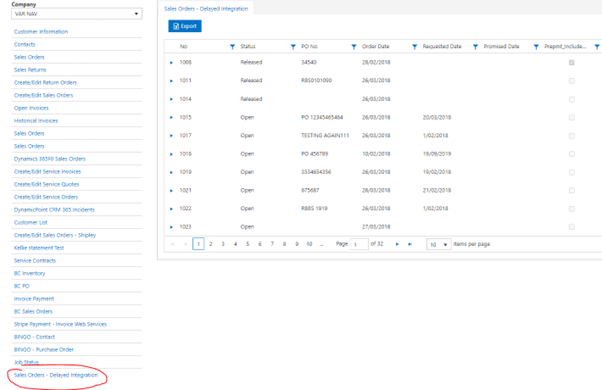The width and height of the screenshot is (602, 390).
Task: Click the Export button
Action: 185,26
